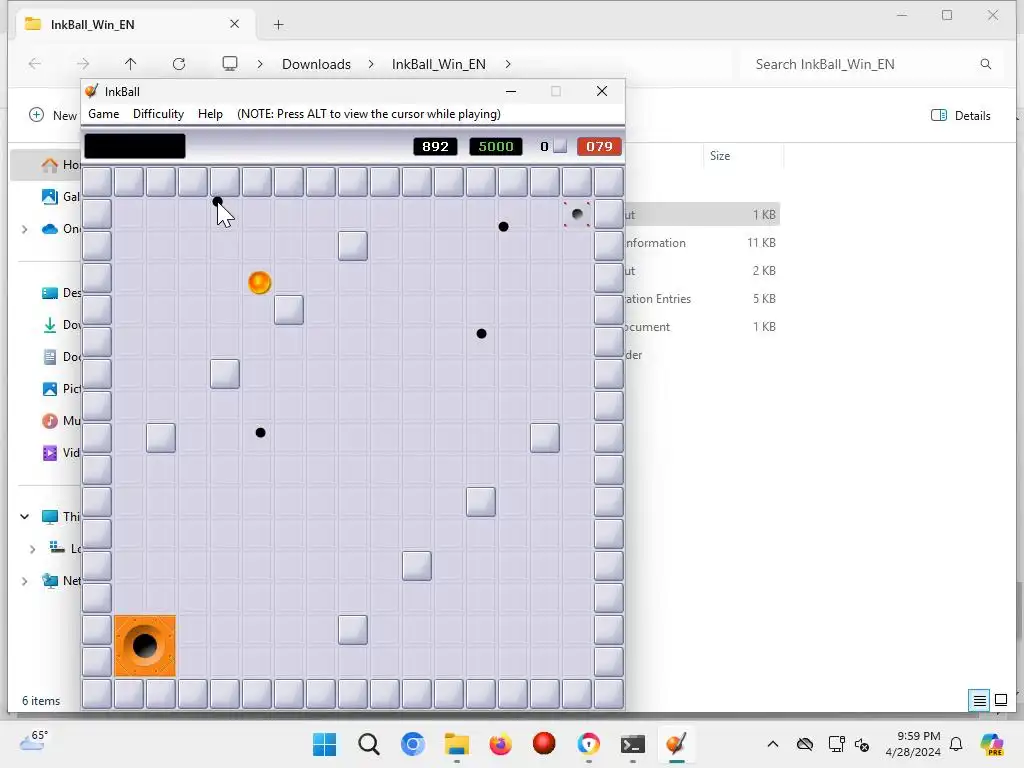Expand chevron after Downloads breadcrumb
Screen dimensions: 1024x768
coord(371,64)
